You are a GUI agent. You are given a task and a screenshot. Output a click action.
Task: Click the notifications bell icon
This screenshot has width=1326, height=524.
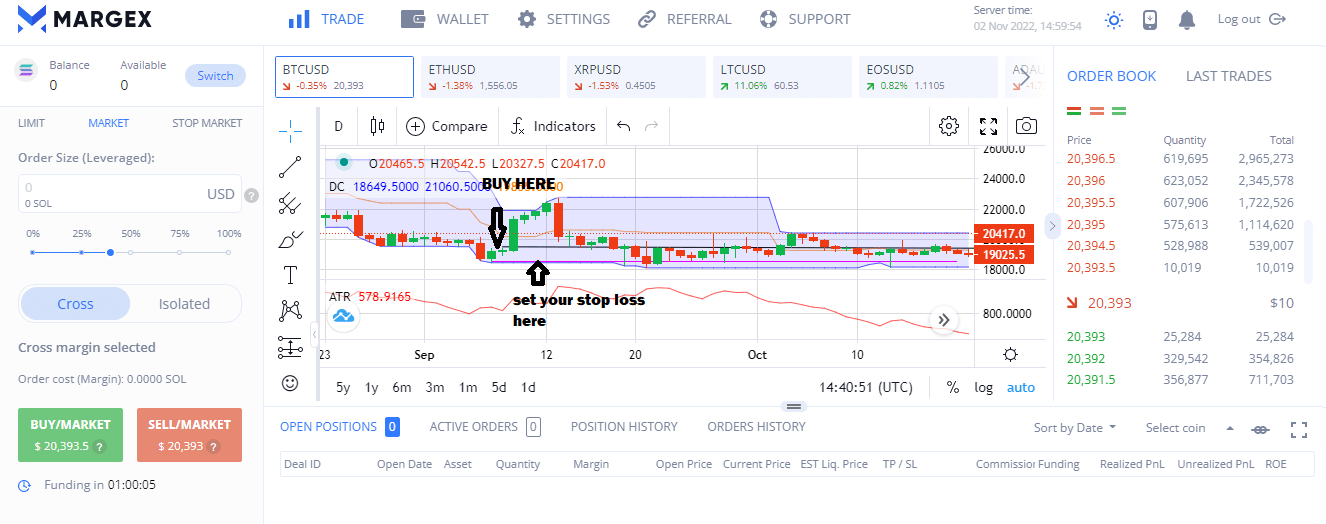click(1187, 19)
